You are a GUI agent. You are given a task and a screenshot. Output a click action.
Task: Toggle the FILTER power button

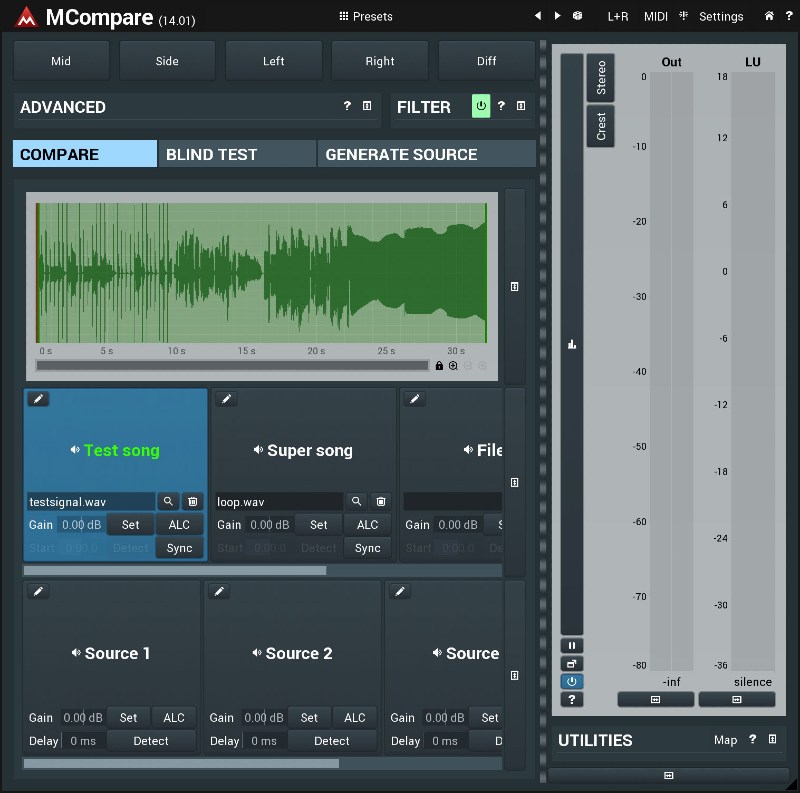coord(481,106)
